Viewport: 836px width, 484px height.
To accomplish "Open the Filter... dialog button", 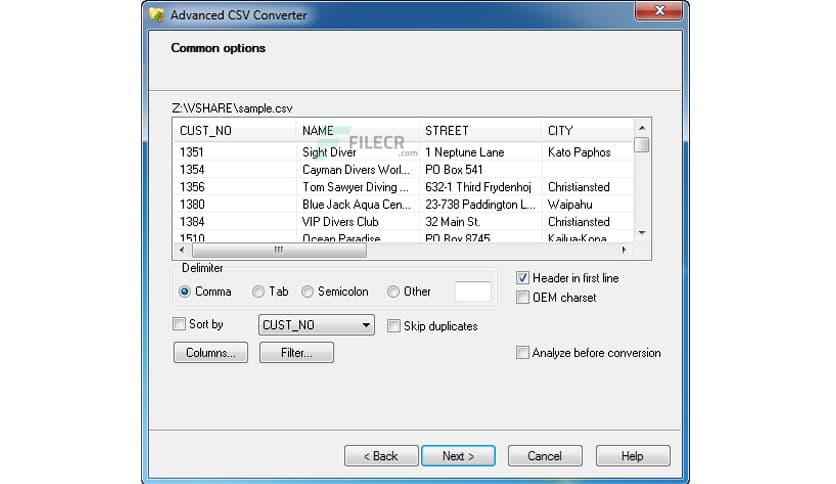I will coord(296,353).
